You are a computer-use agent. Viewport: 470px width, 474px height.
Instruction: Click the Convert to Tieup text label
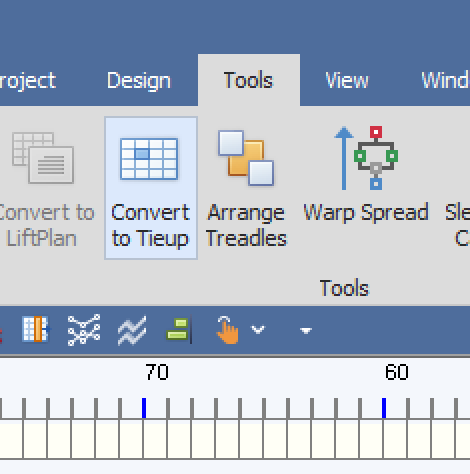tap(150, 226)
